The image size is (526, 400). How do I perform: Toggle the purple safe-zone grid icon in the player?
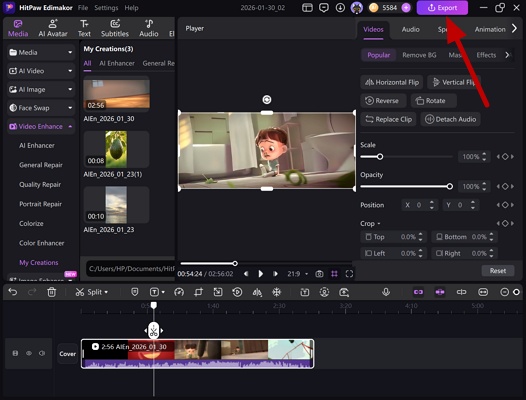334,274
